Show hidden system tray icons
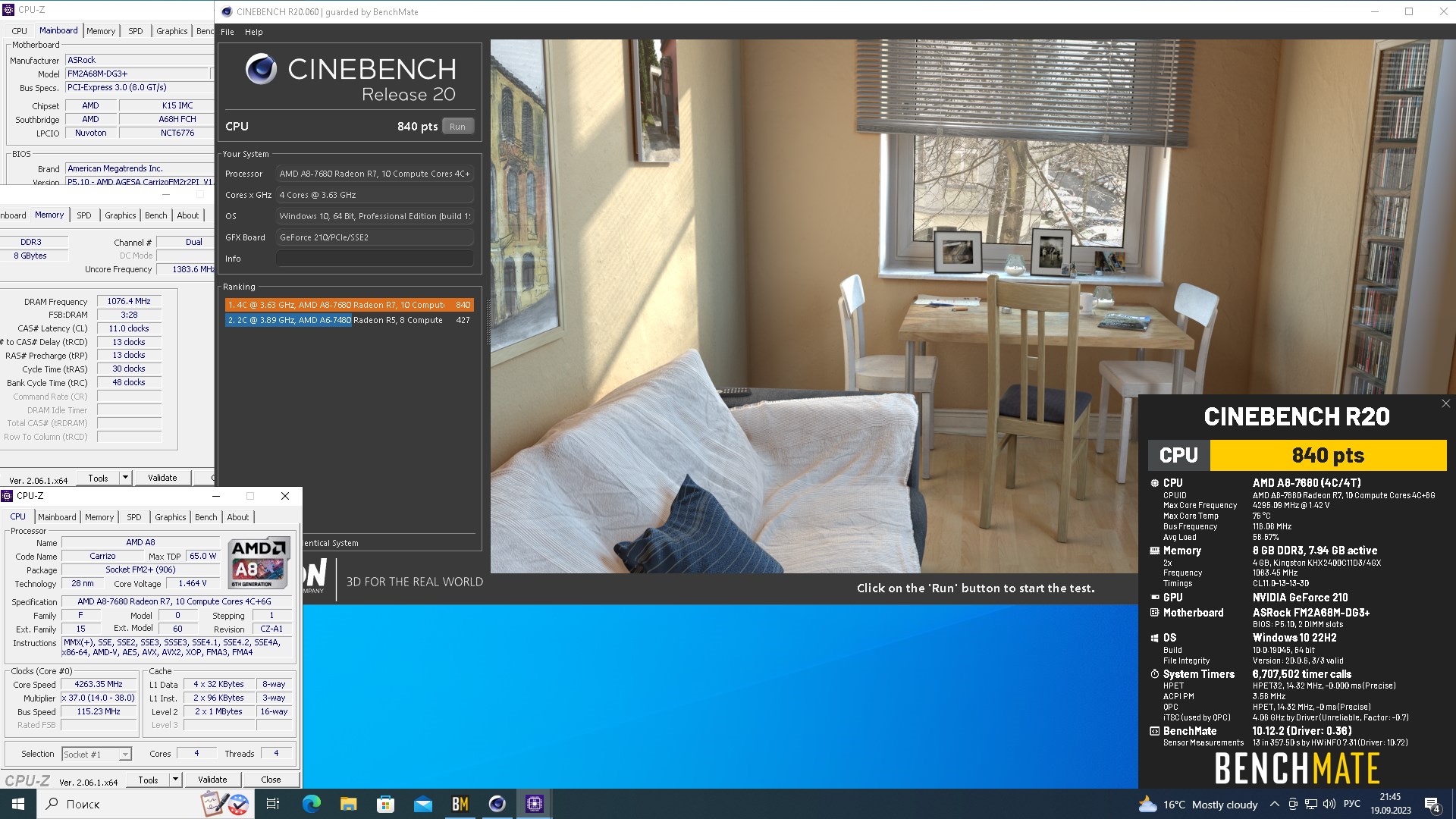1456x819 pixels. (x=1274, y=804)
